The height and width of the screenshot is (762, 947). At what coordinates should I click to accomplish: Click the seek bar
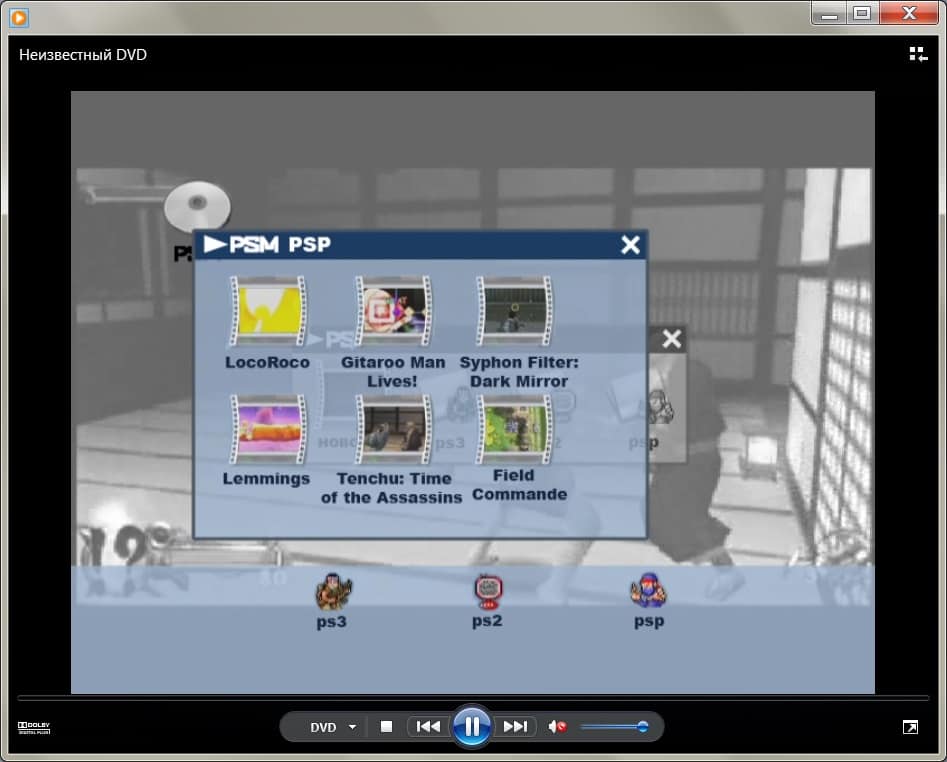473,698
